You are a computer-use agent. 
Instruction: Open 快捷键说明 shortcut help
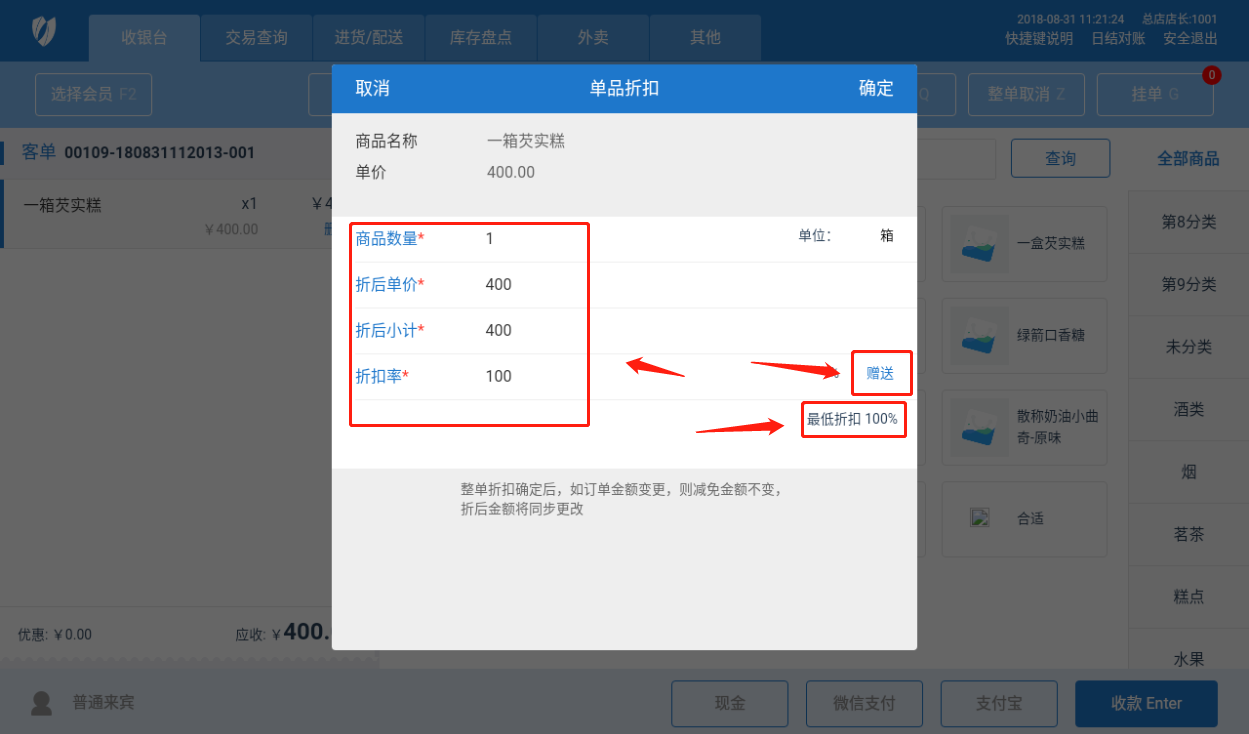click(x=1039, y=39)
